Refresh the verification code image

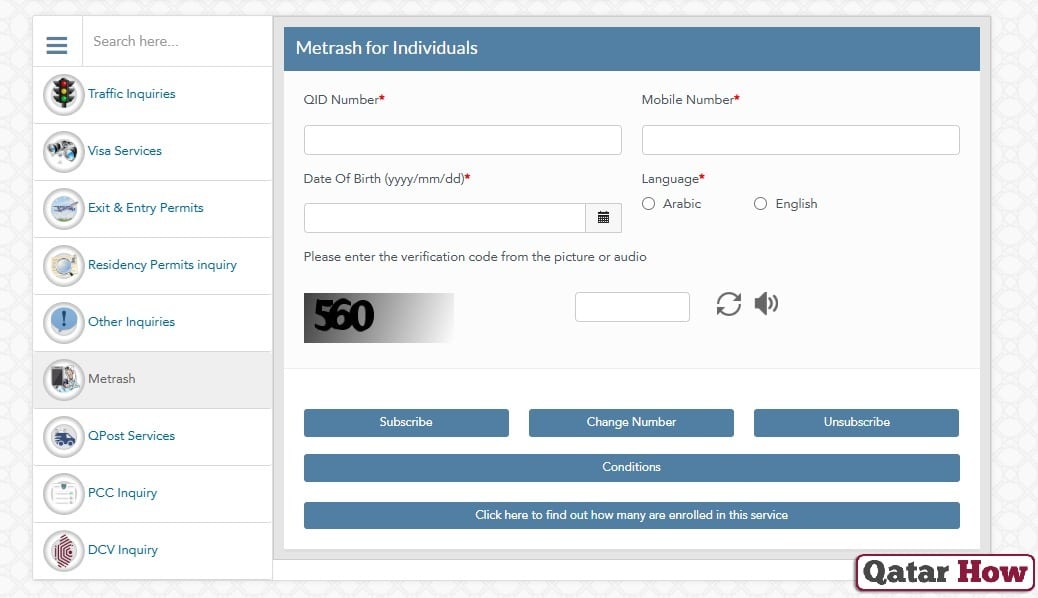(x=728, y=304)
